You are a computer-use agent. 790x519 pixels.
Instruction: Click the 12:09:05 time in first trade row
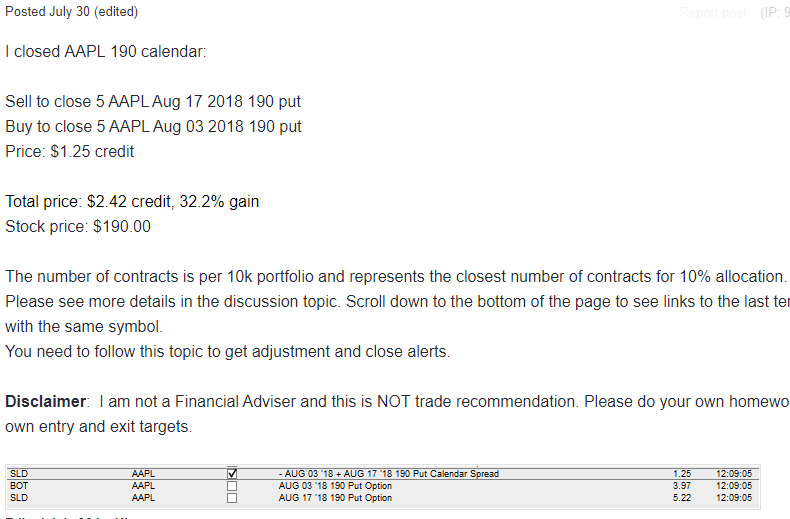(x=734, y=474)
